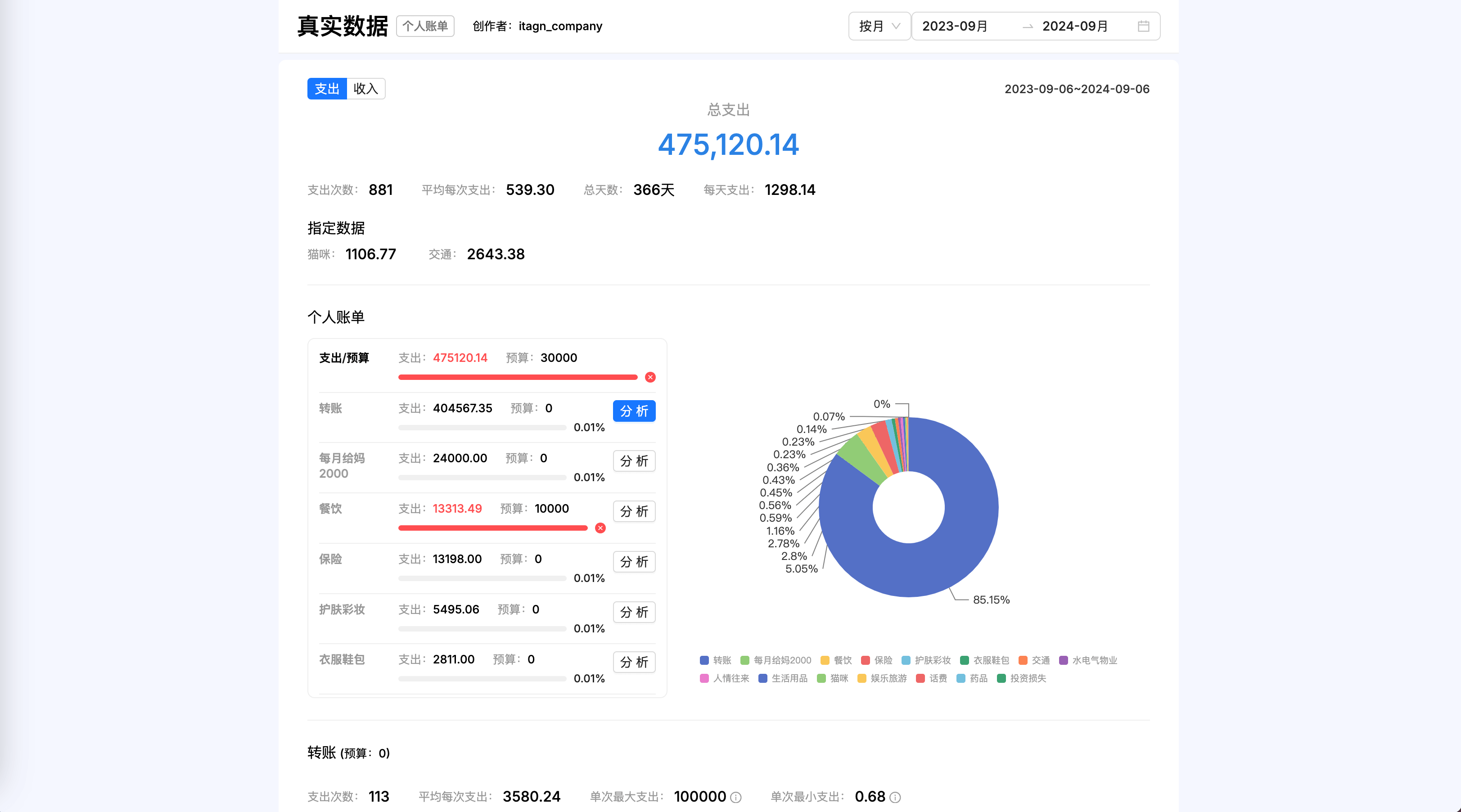Screen dimensions: 1461x812
Task: Click the 餐饮 red budget progress bar
Action: click(493, 528)
